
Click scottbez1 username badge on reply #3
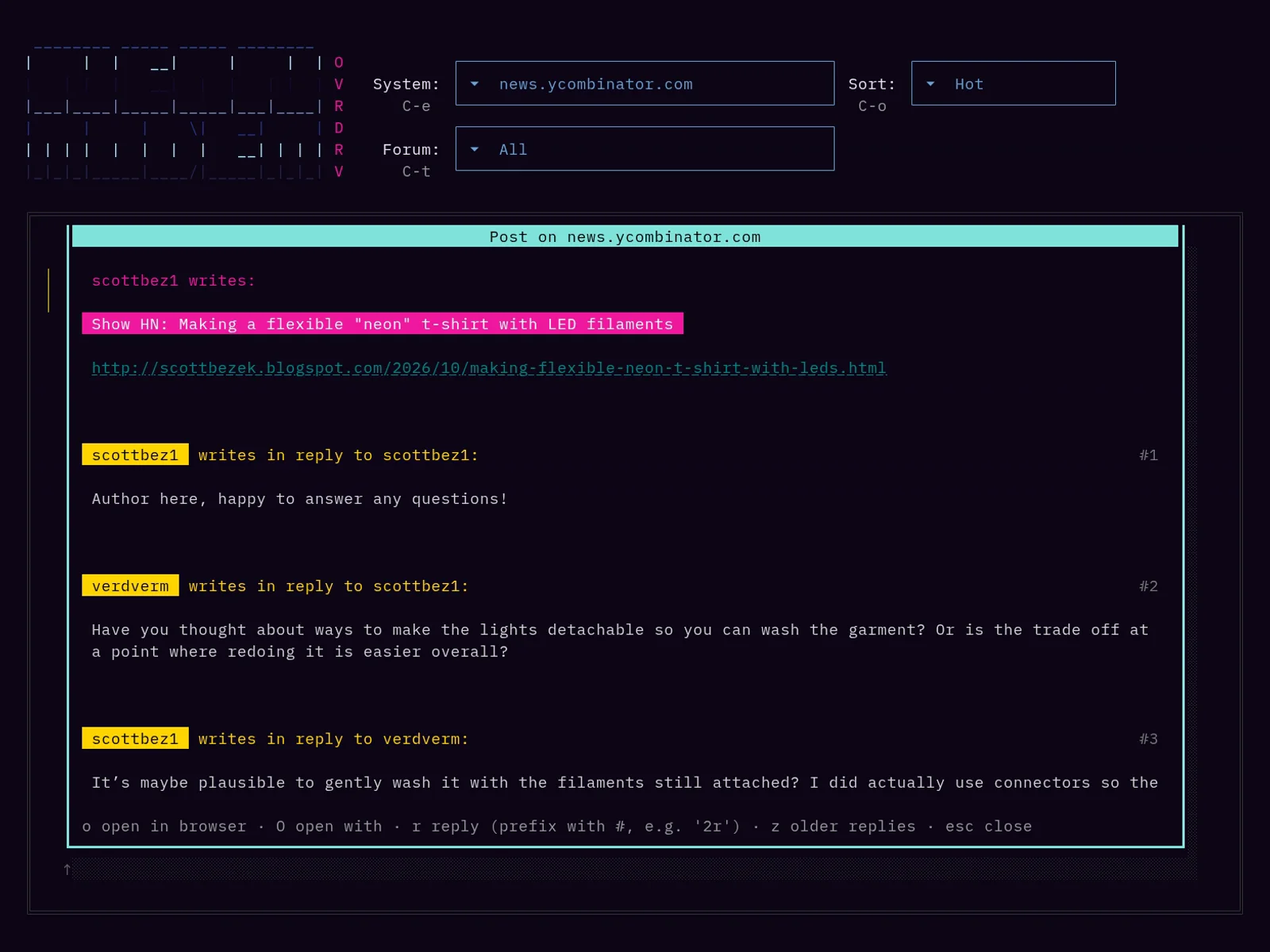click(135, 739)
